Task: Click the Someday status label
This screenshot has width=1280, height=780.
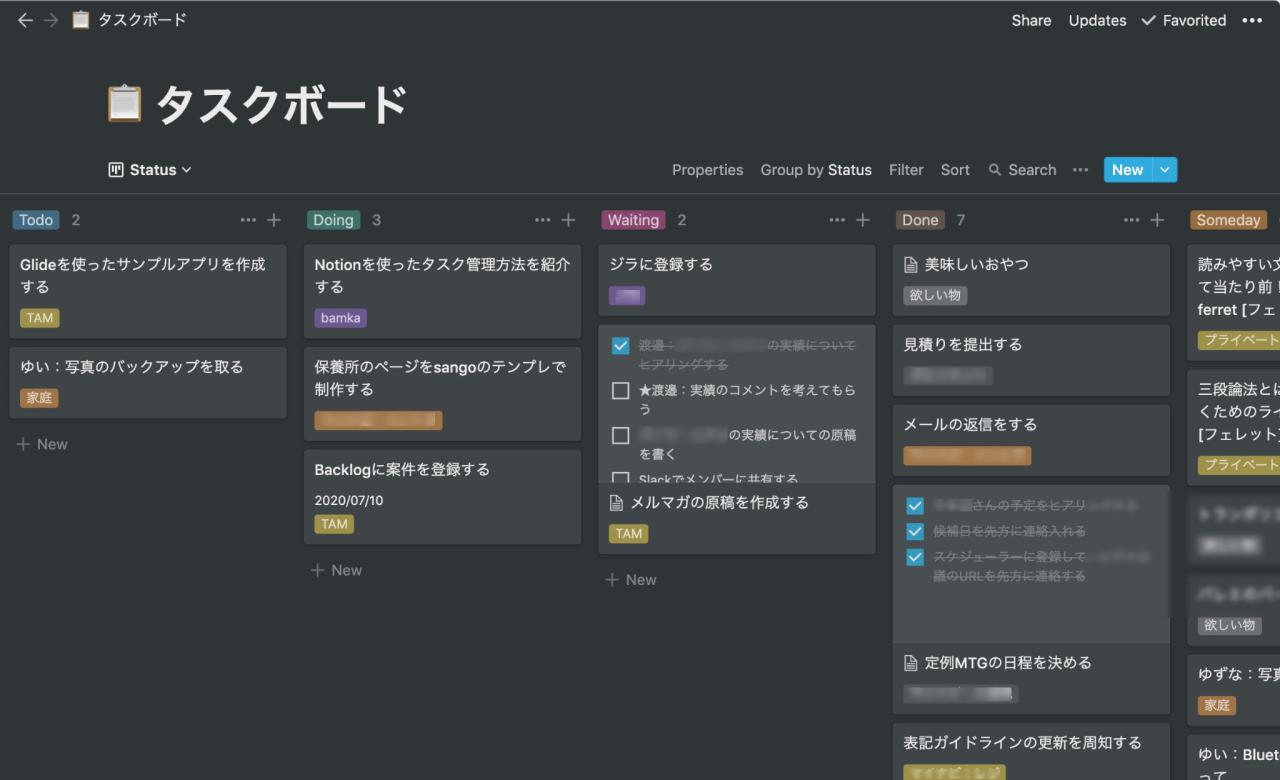Action: [1228, 220]
